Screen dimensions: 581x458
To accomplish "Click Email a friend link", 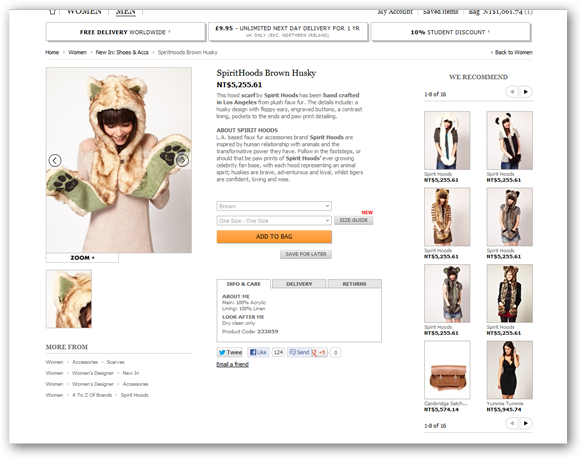I will (232, 364).
